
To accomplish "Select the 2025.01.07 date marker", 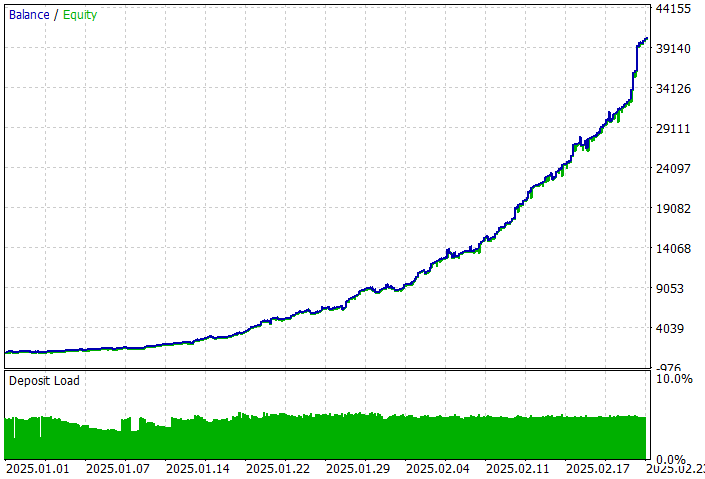I will (118, 468).
